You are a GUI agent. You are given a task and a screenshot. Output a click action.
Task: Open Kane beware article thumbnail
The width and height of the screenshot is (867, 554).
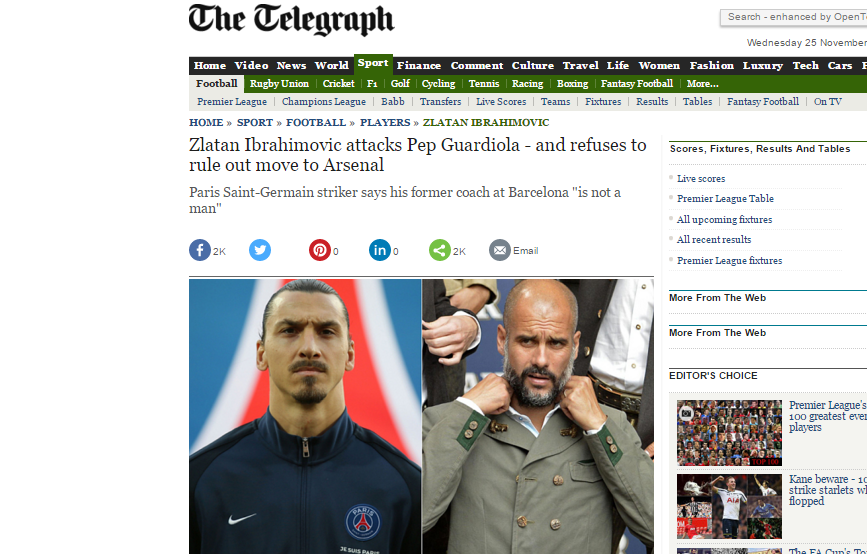coord(729,506)
